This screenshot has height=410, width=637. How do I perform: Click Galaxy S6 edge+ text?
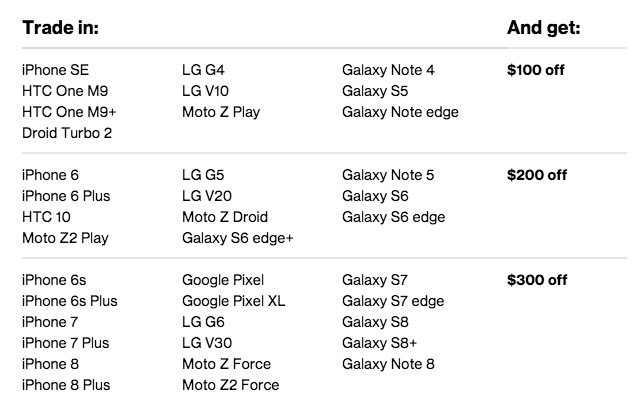click(x=237, y=238)
